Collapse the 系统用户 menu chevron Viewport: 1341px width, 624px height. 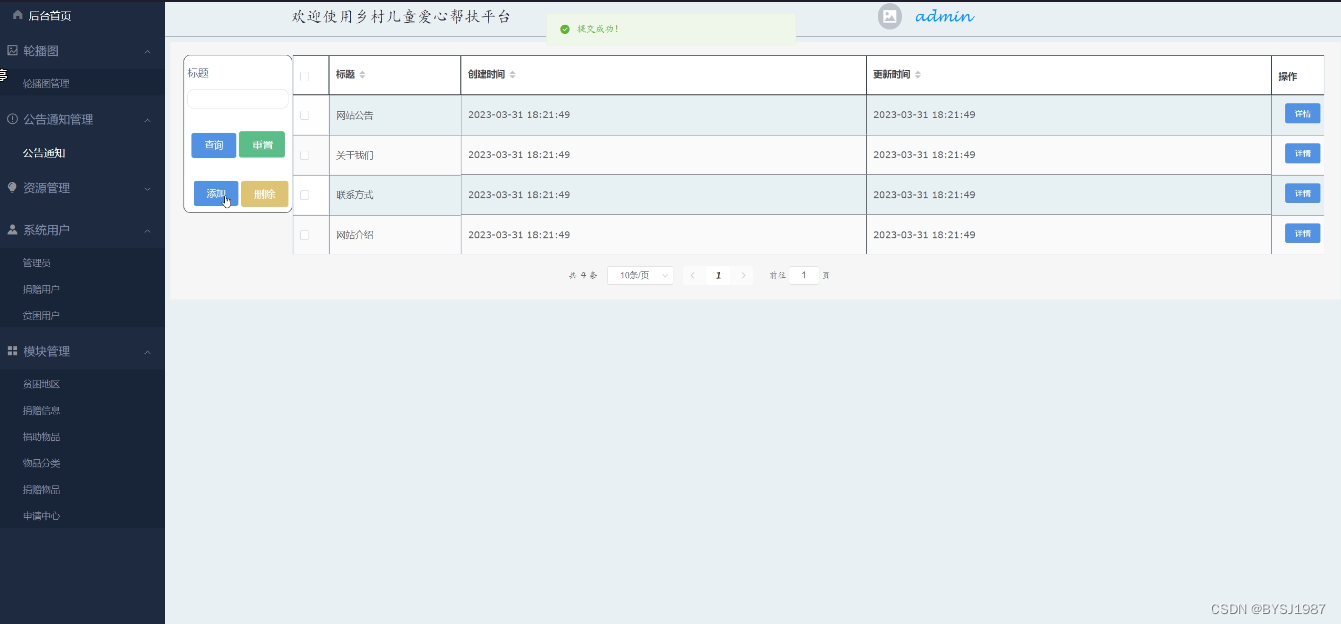click(x=147, y=230)
